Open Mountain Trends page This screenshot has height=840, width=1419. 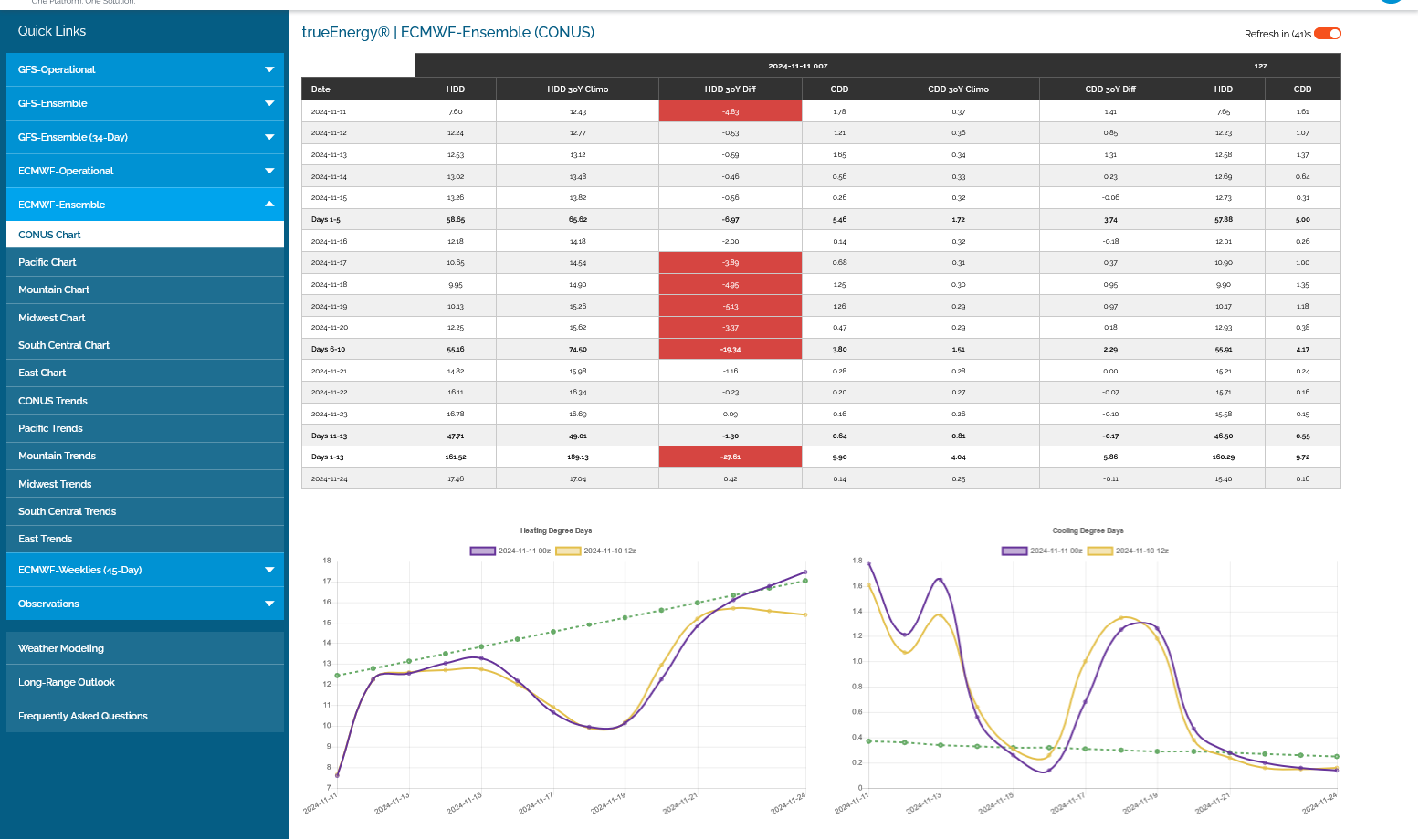[145, 456]
